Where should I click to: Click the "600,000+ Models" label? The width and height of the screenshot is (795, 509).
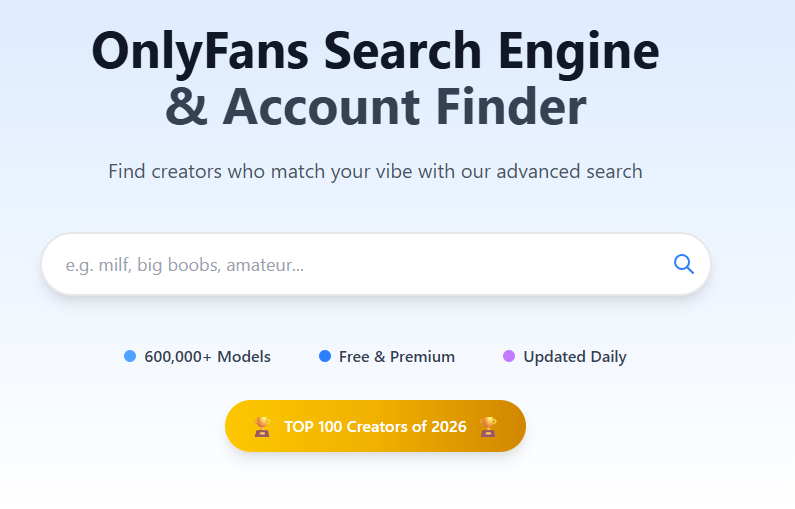pos(207,357)
